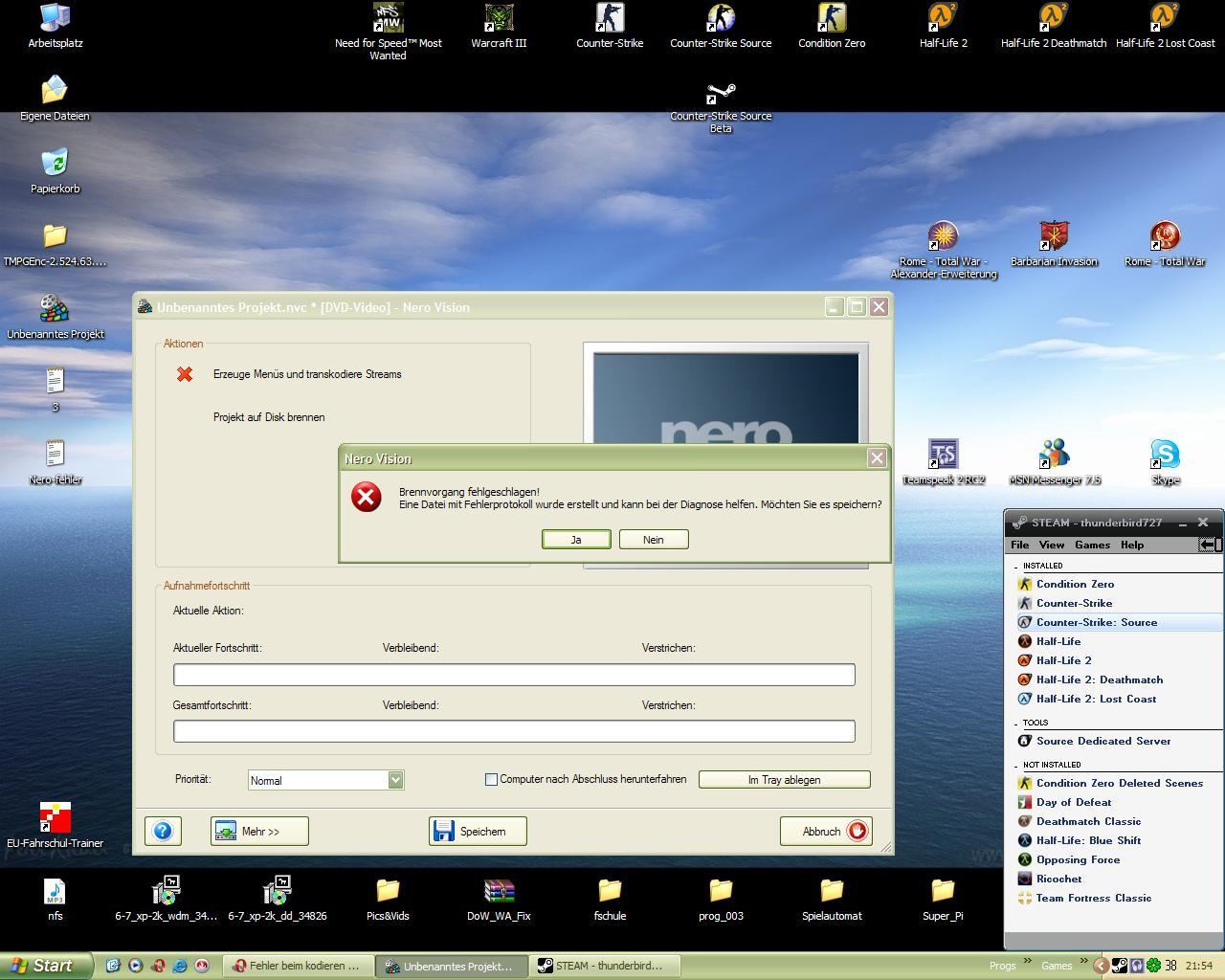Open the Priorität dropdown set to Normal
This screenshot has height=980, width=1225.
tap(325, 780)
